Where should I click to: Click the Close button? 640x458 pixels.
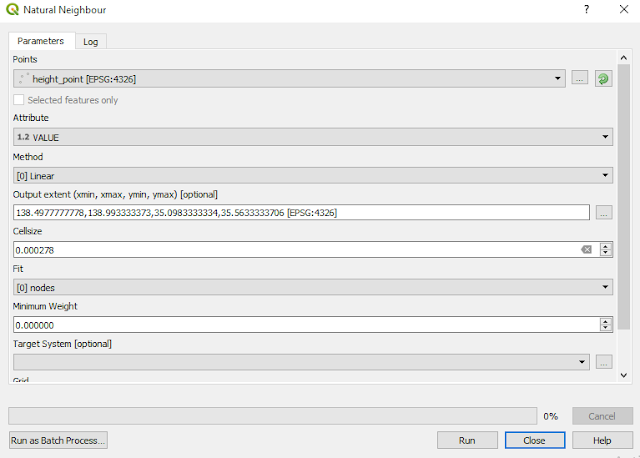click(x=535, y=440)
